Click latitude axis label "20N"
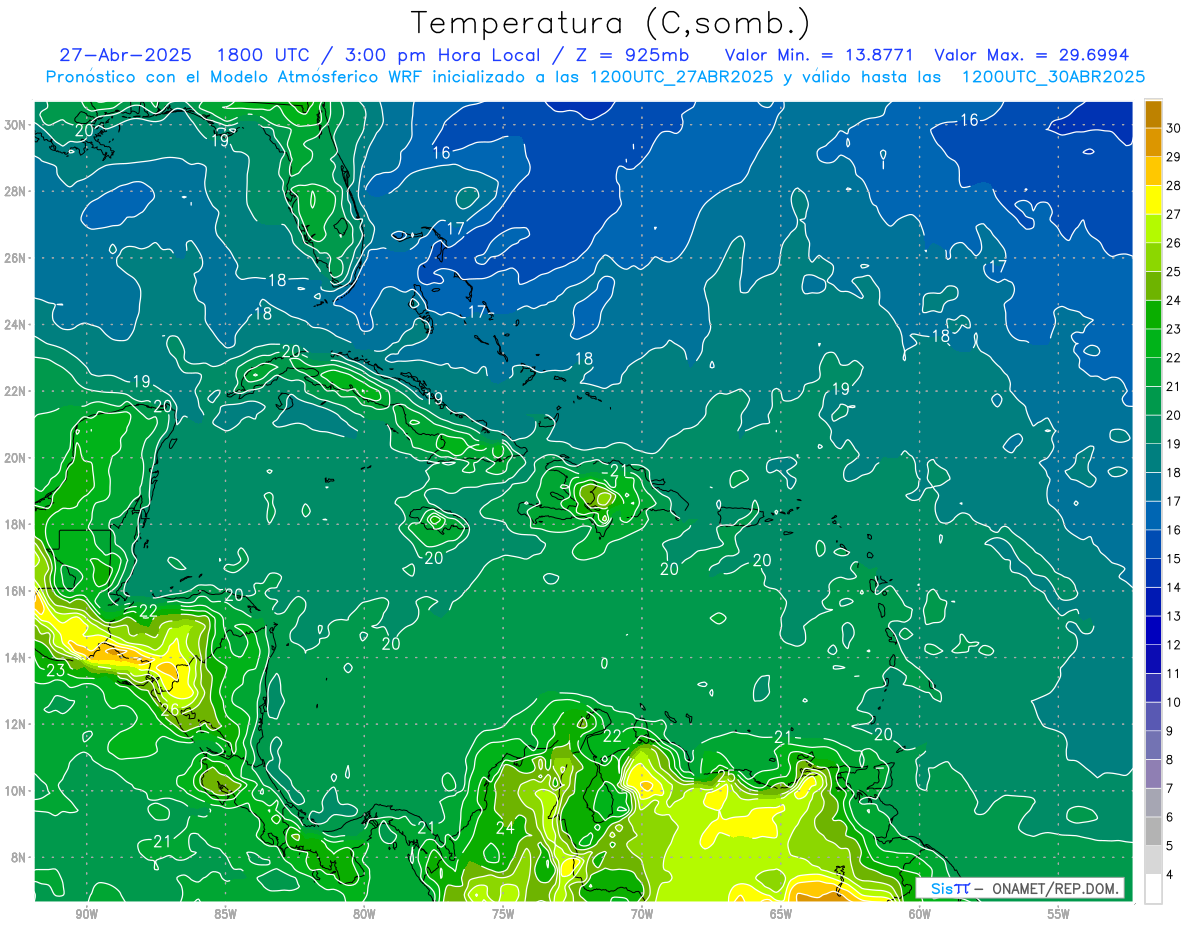The height and width of the screenshot is (927, 1200). pyautogui.click(x=15, y=458)
